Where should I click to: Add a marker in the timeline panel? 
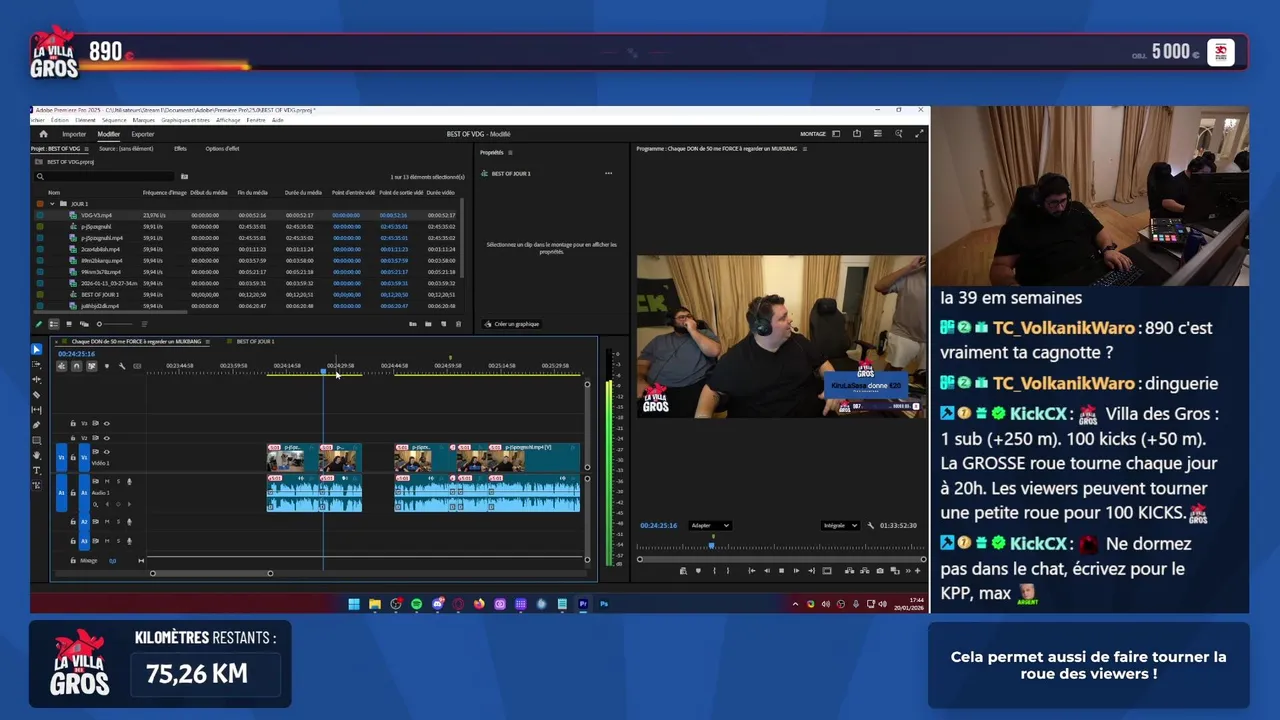(107, 366)
